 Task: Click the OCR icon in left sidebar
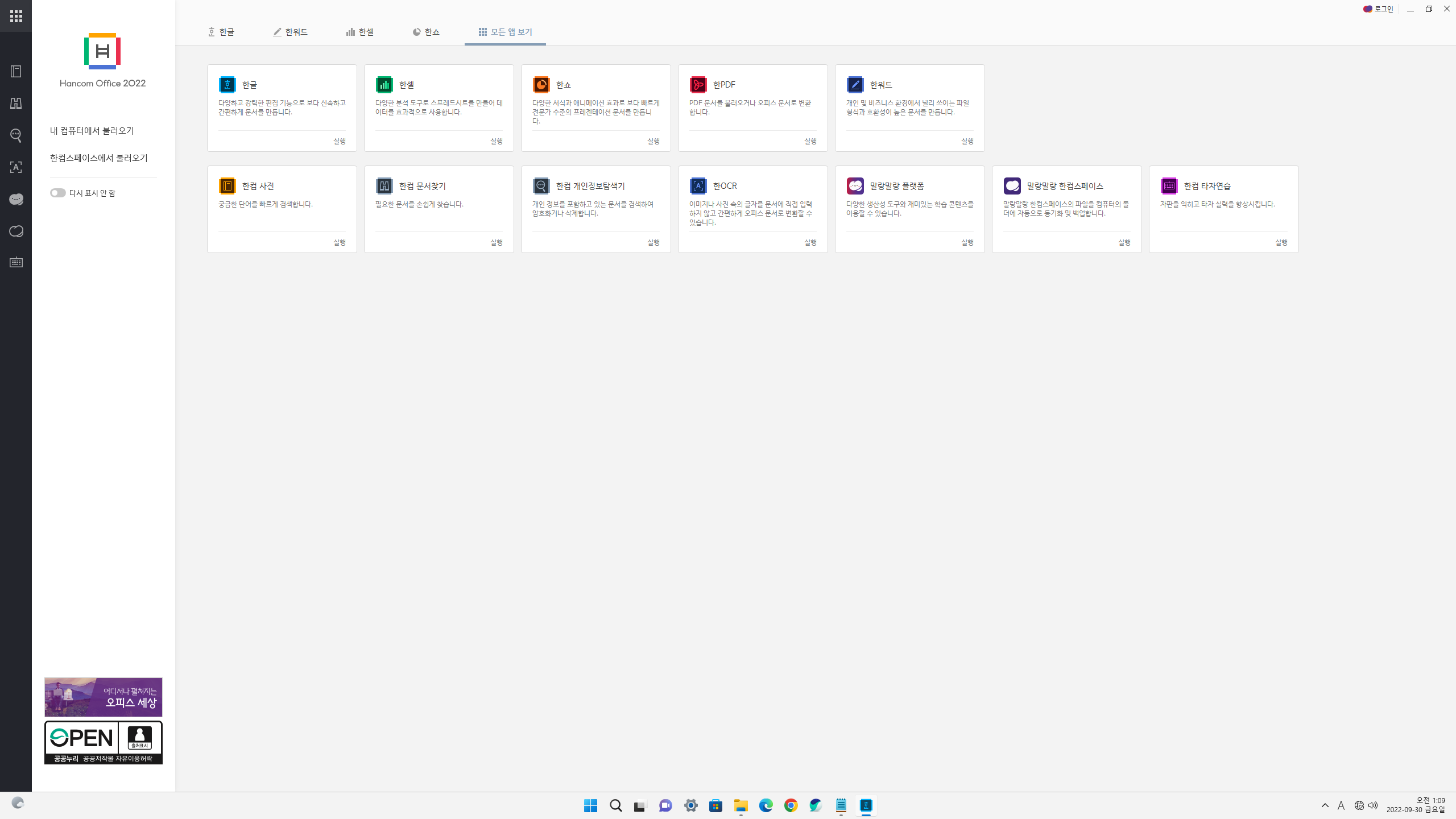[x=16, y=167]
